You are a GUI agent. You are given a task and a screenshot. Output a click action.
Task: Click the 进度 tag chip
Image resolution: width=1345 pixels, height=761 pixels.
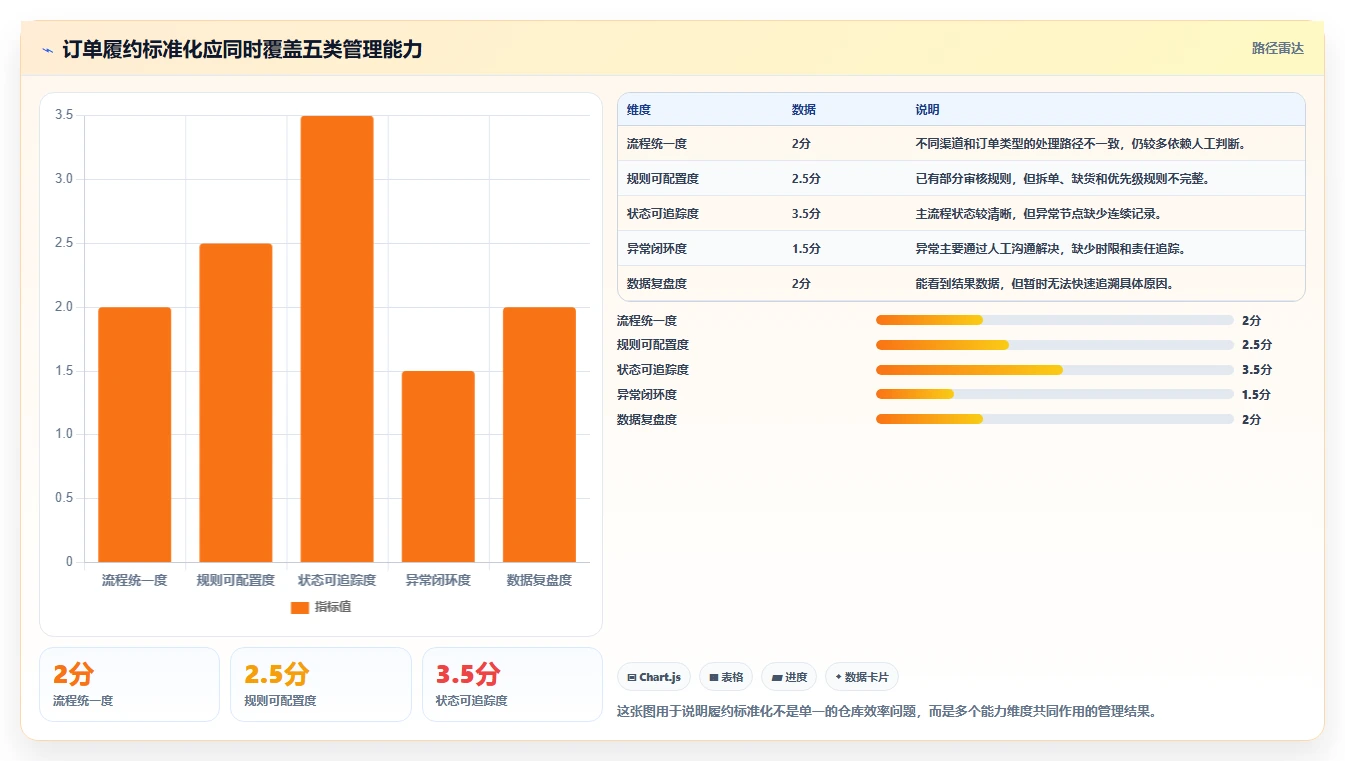789,677
